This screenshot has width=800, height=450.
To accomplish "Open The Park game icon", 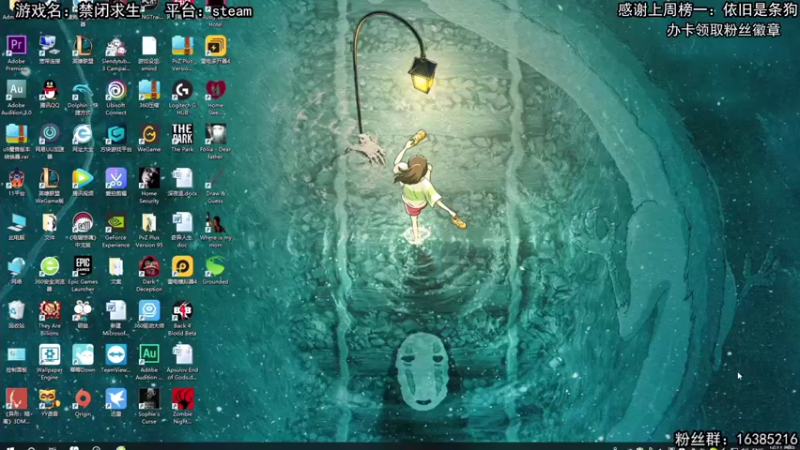I will 182,134.
